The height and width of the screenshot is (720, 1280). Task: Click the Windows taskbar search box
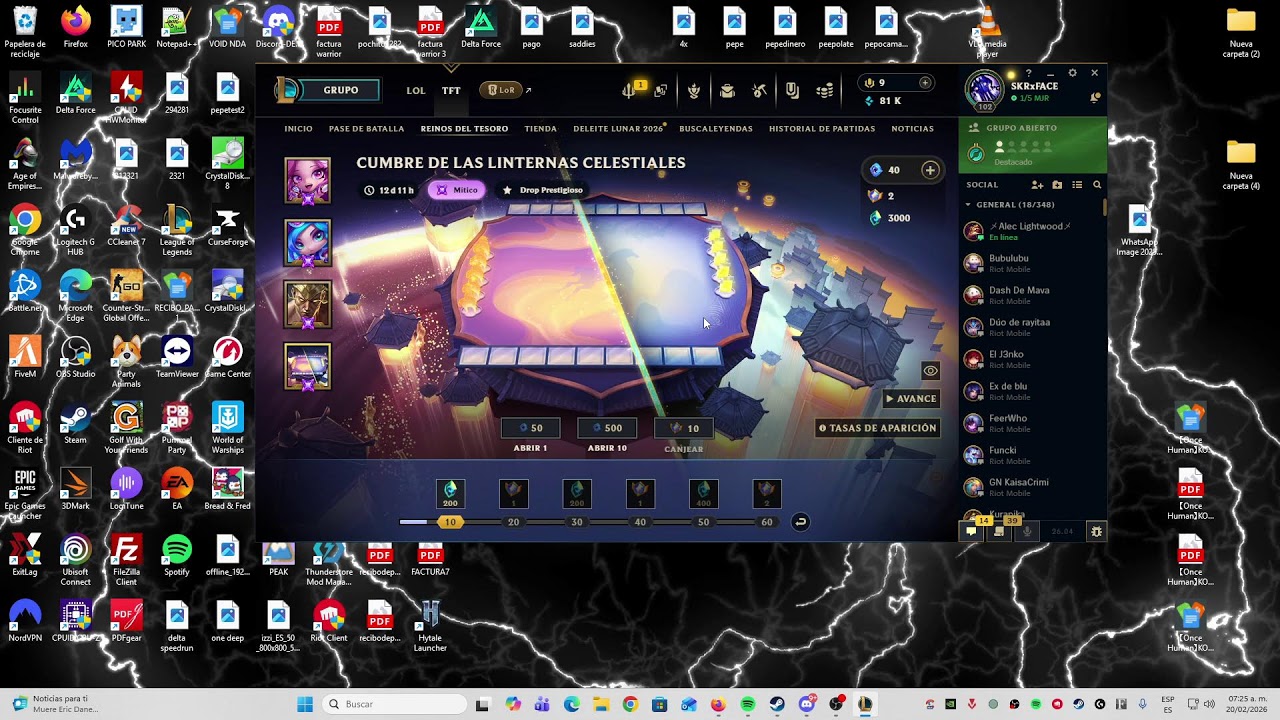[x=394, y=704]
